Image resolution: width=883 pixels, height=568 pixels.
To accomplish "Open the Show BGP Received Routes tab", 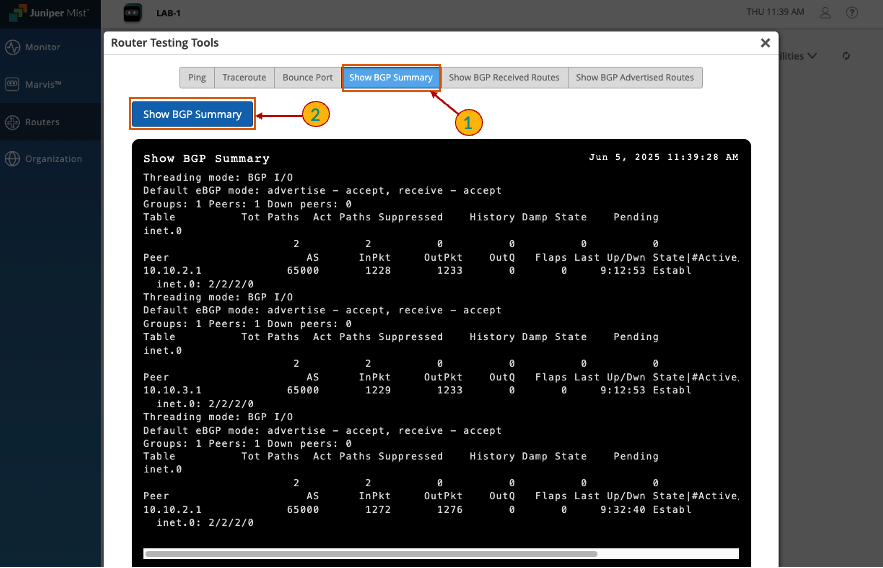I will (504, 77).
